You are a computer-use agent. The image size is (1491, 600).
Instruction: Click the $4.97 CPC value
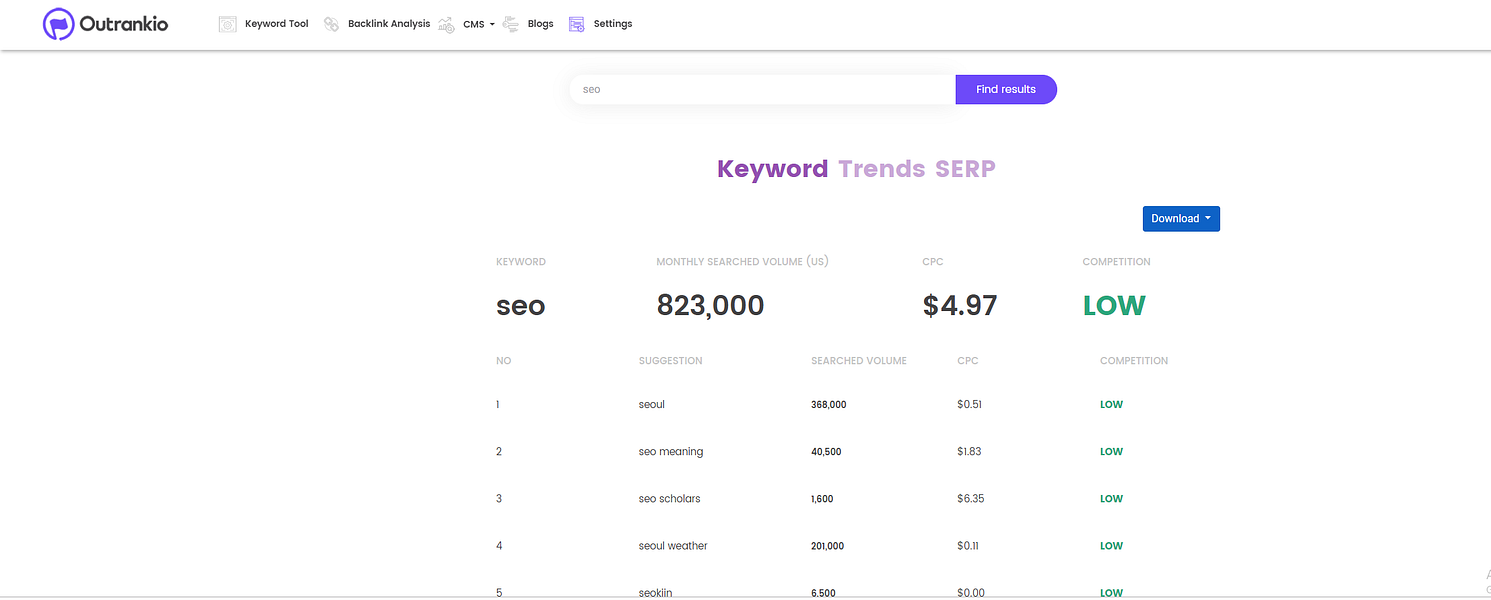click(x=960, y=306)
